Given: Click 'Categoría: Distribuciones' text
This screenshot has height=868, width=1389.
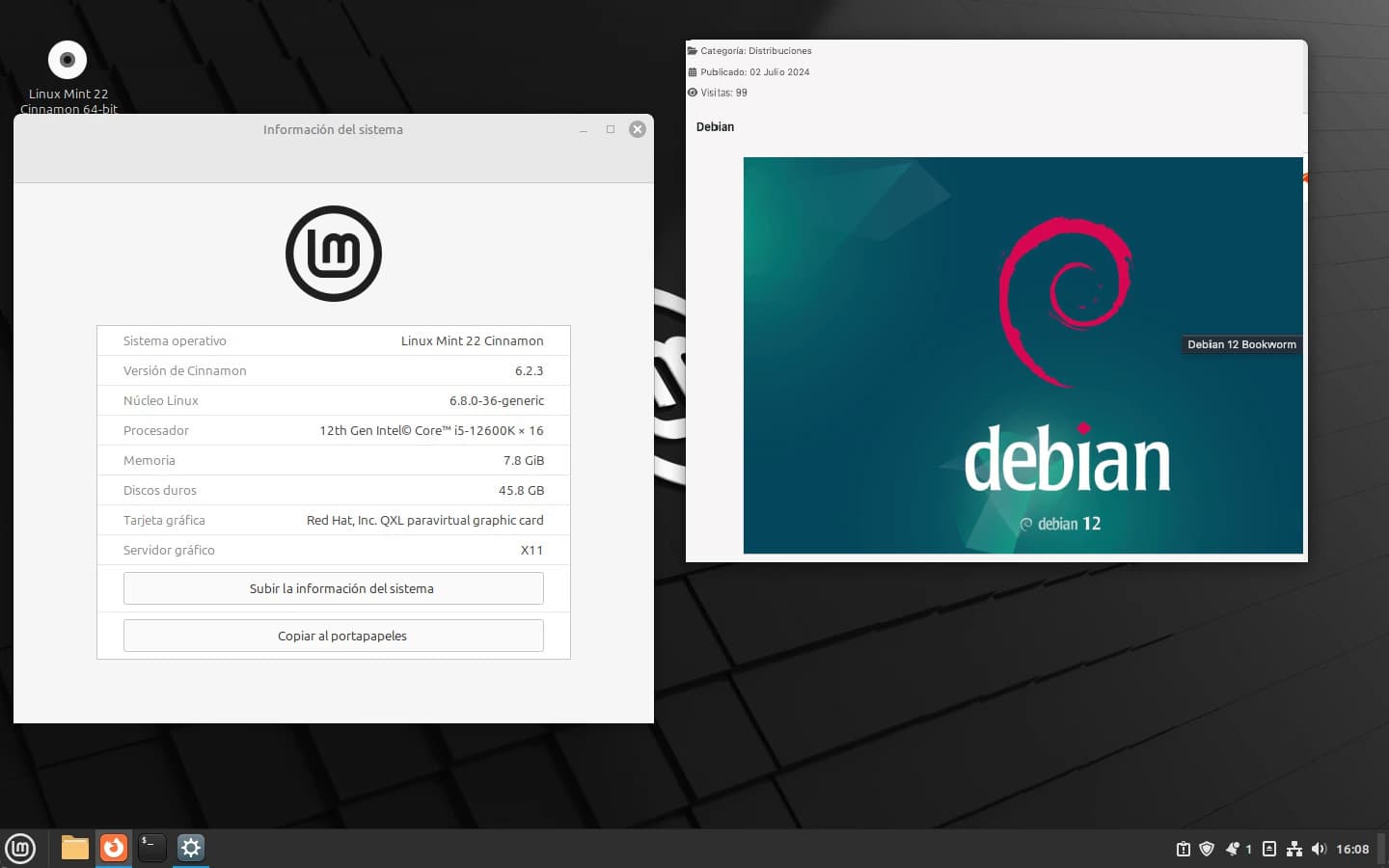Looking at the screenshot, I should click(756, 50).
